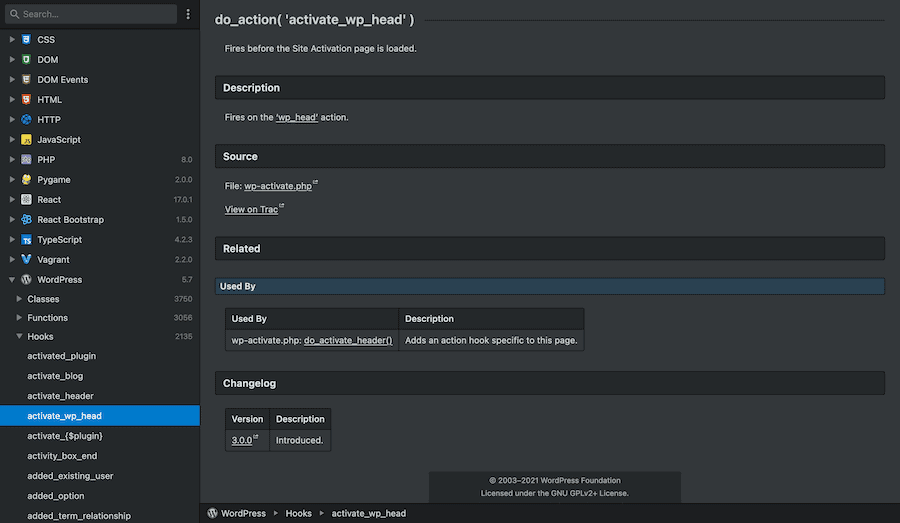Click the HTML5 icon in sidebar

[26, 100]
